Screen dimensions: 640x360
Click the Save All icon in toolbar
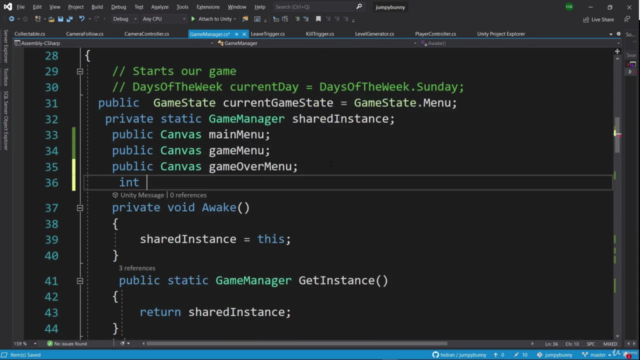click(x=69, y=19)
